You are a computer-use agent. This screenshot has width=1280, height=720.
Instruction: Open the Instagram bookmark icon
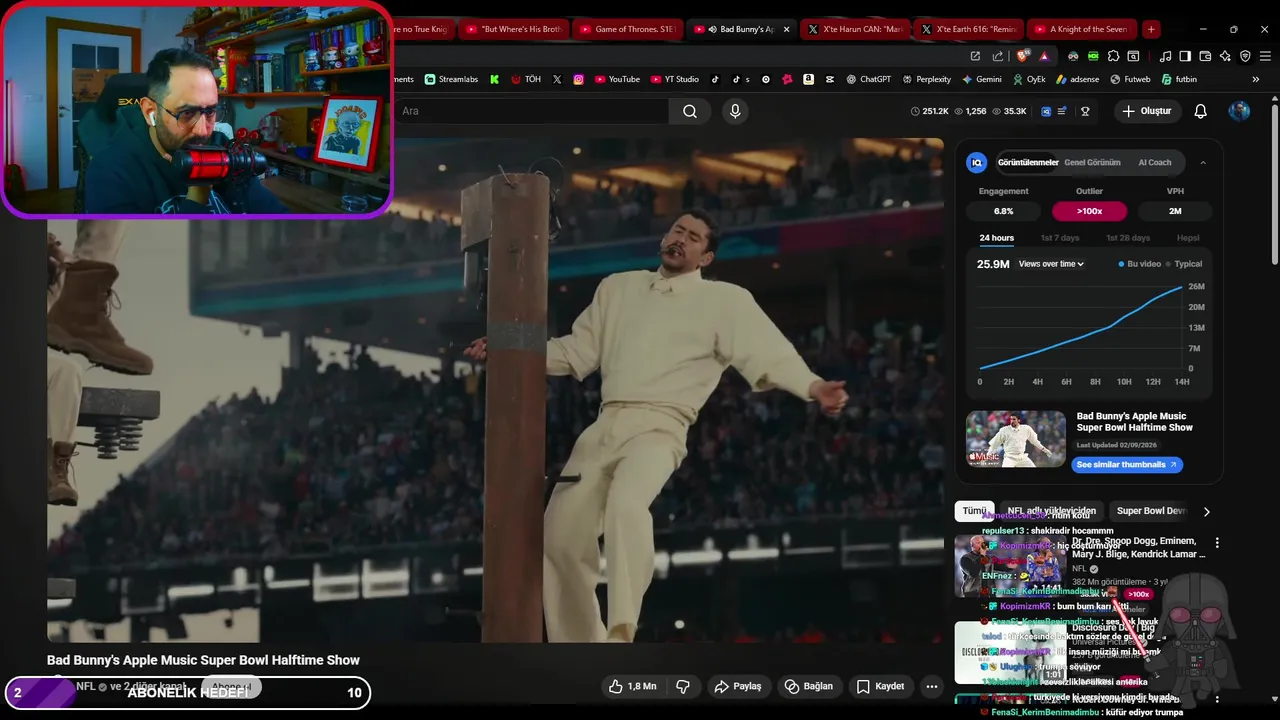click(x=578, y=79)
